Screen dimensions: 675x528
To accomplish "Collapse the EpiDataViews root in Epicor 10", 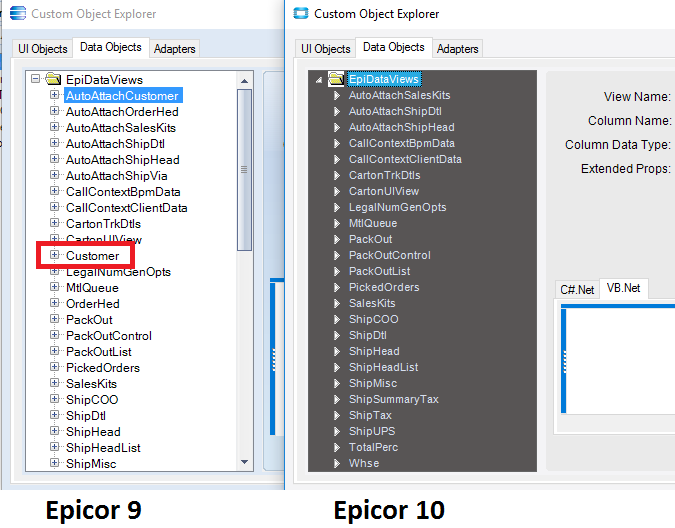I will pyautogui.click(x=319, y=80).
